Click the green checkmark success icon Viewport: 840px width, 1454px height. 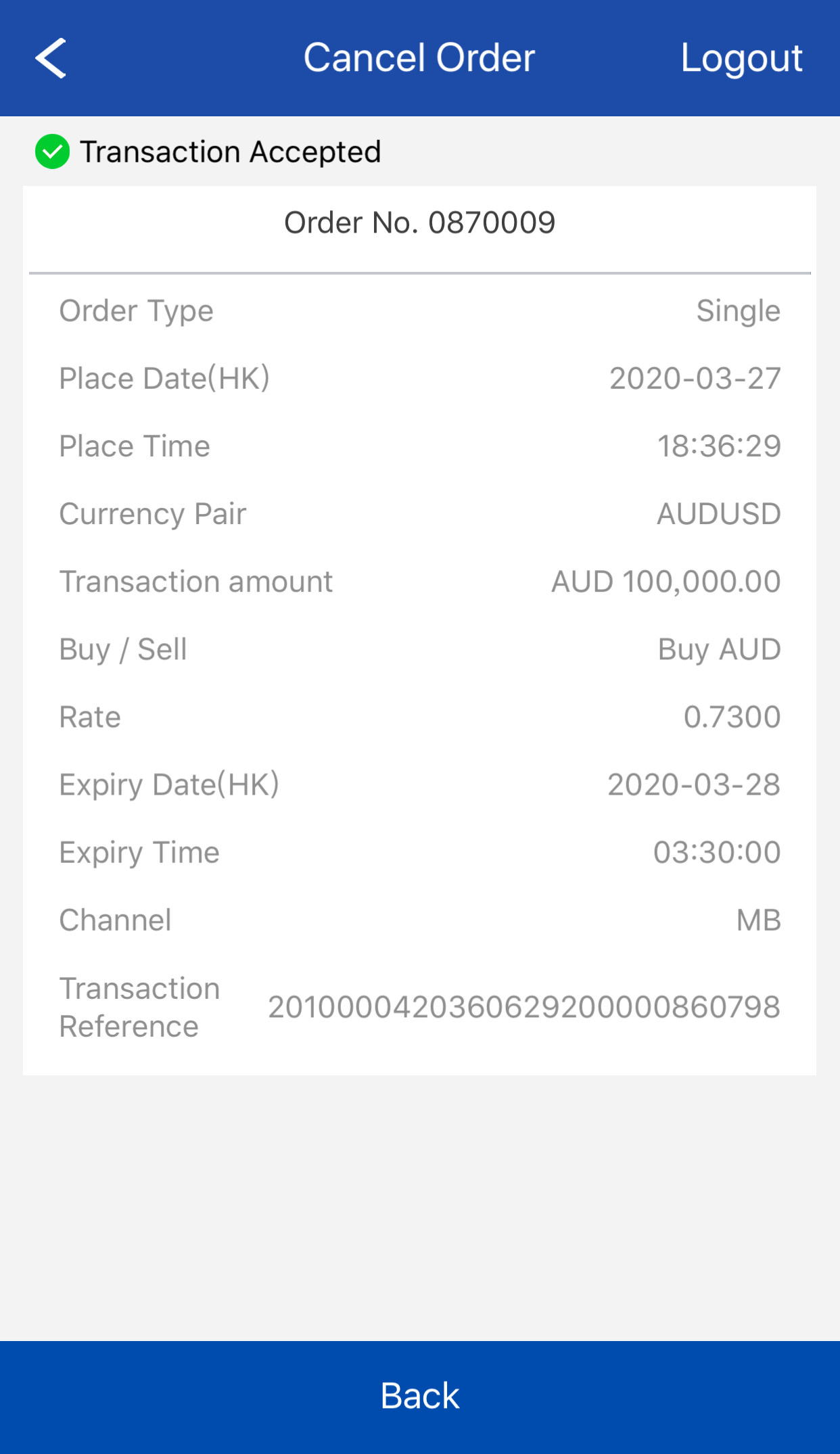52,151
